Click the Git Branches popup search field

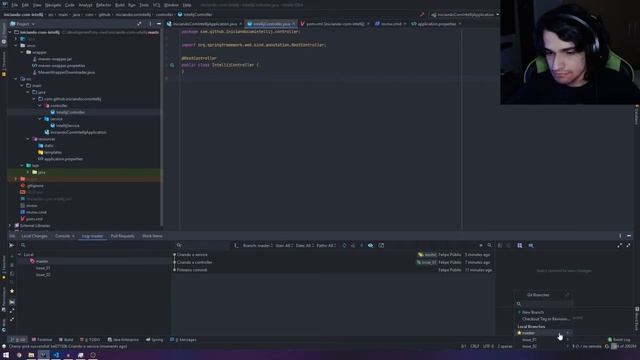[x=543, y=304]
